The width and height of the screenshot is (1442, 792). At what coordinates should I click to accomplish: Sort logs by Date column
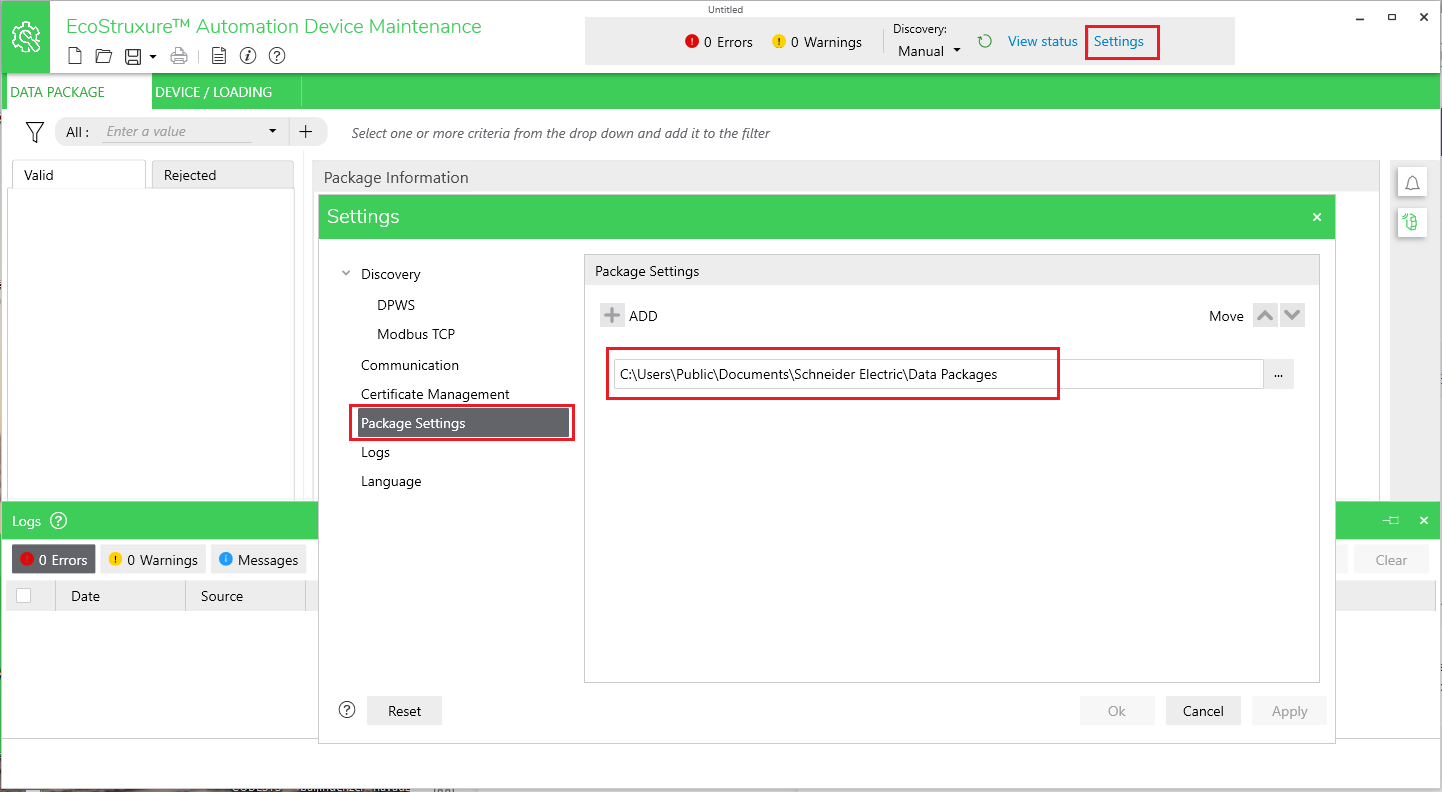tap(122, 596)
